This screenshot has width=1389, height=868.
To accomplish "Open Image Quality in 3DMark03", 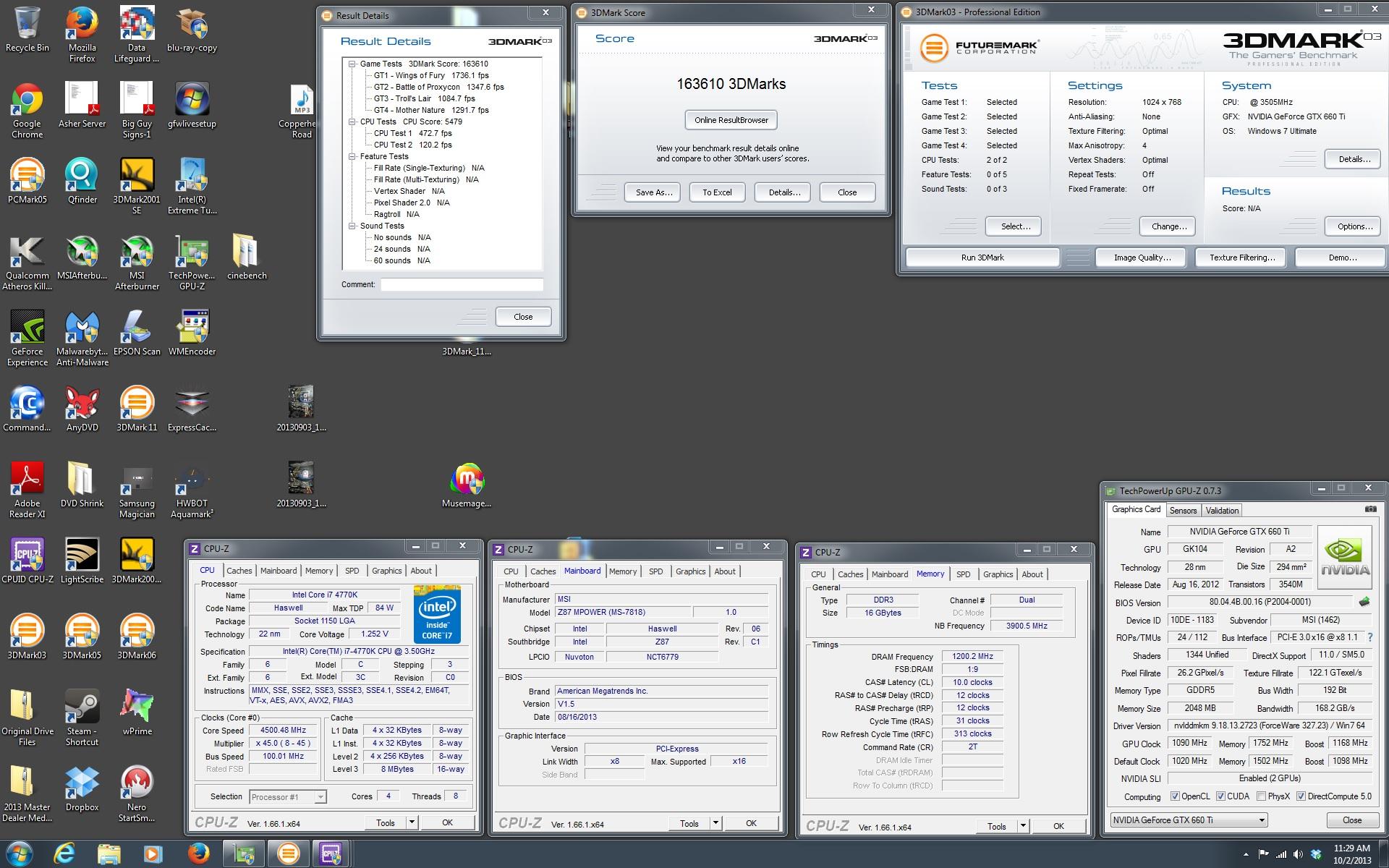I will click(x=1142, y=258).
